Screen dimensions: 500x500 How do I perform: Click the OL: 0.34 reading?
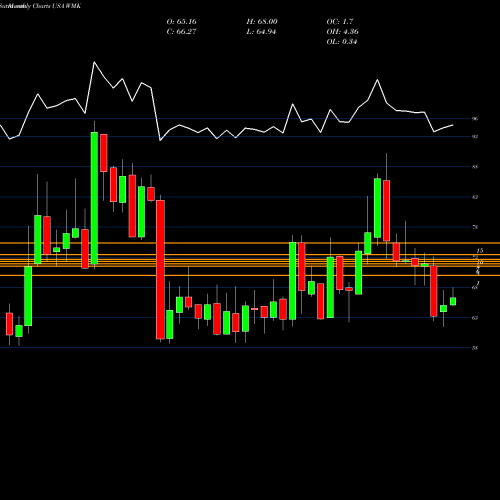(342, 42)
